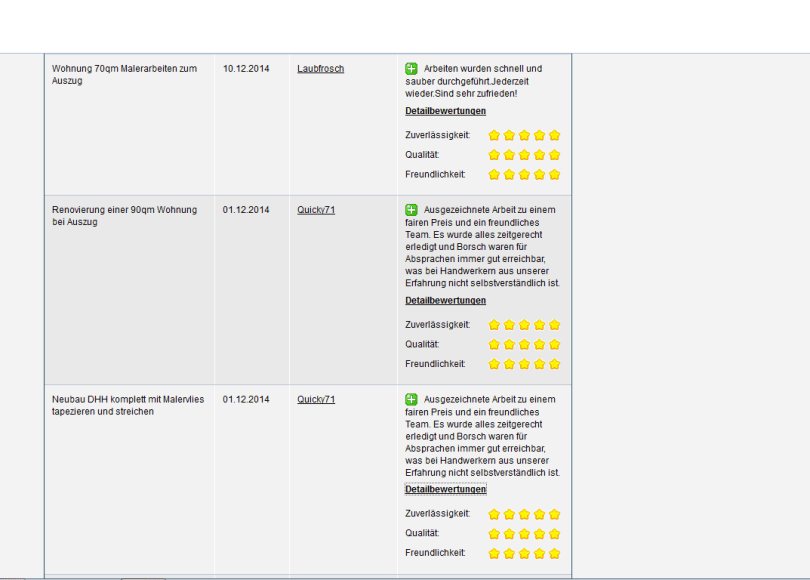Expand Detailbewertungen in the Neubau DHH review

tap(445, 490)
